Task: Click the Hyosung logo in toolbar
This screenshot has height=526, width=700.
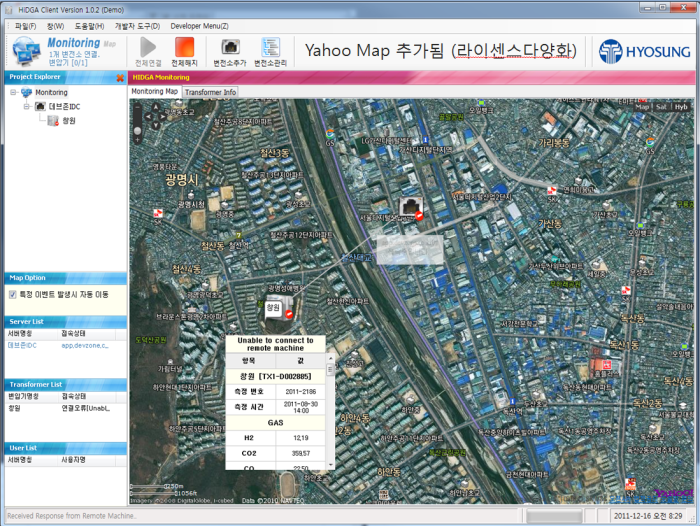Action: (x=645, y=51)
